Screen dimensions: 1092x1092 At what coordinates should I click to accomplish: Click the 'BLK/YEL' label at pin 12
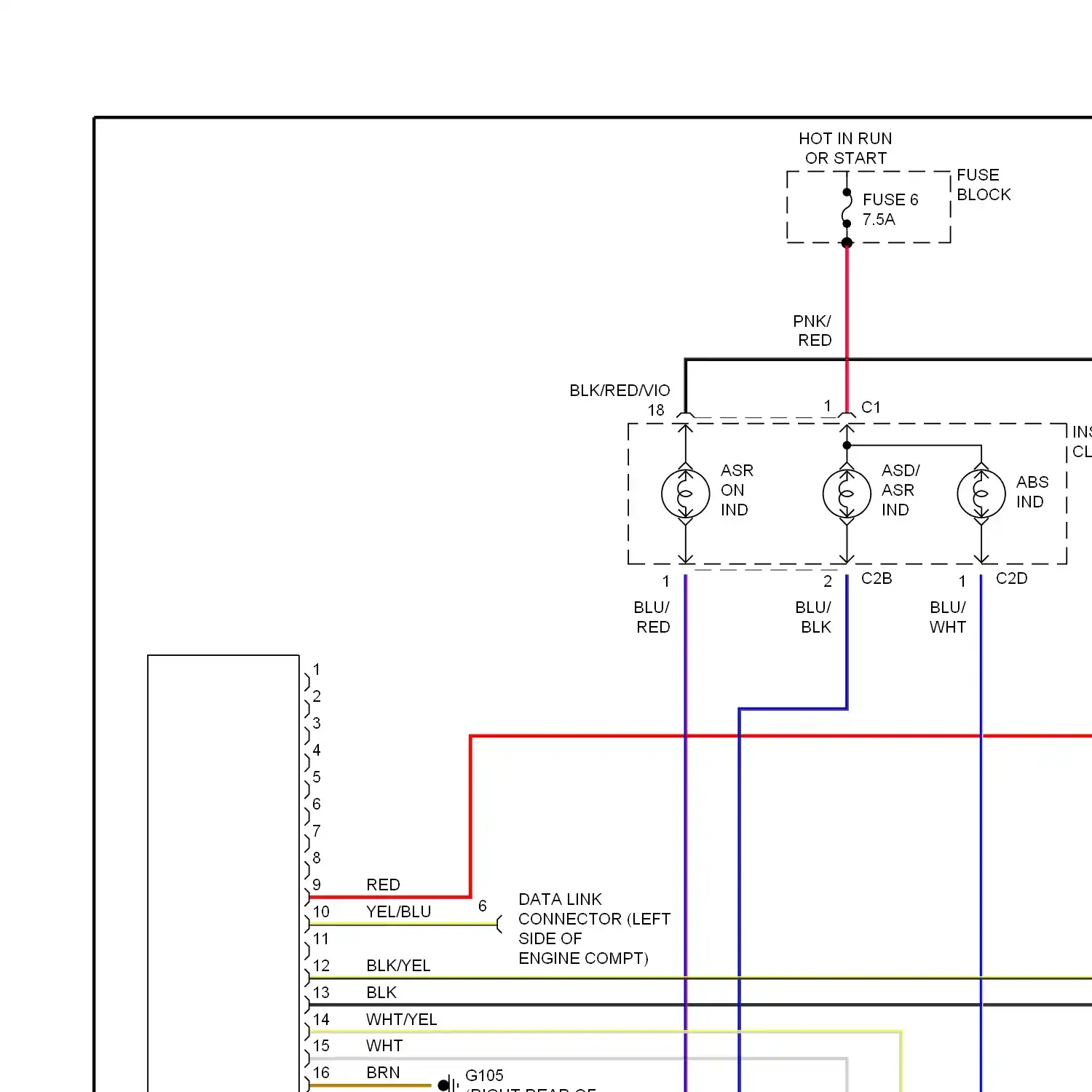click(398, 965)
